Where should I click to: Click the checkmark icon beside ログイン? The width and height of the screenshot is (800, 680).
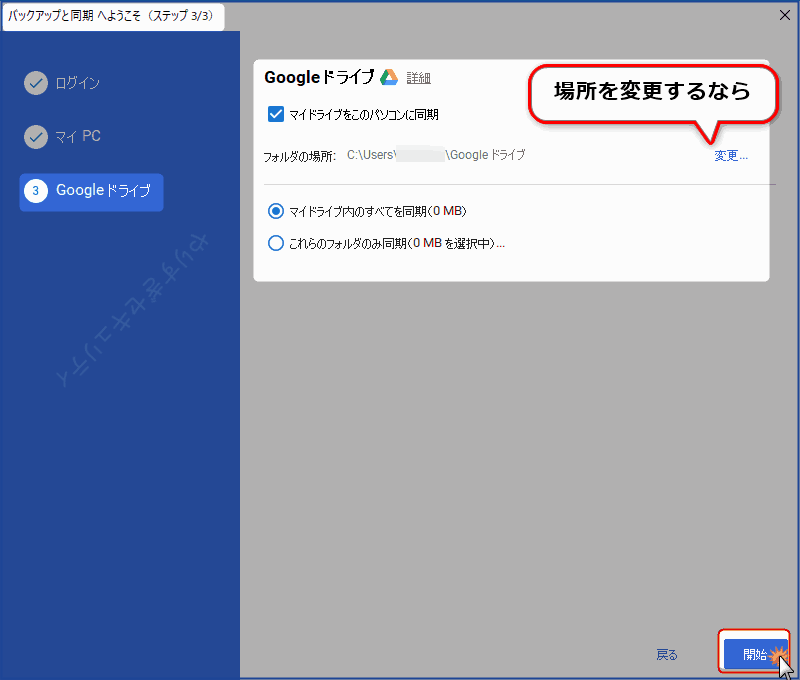(x=36, y=83)
